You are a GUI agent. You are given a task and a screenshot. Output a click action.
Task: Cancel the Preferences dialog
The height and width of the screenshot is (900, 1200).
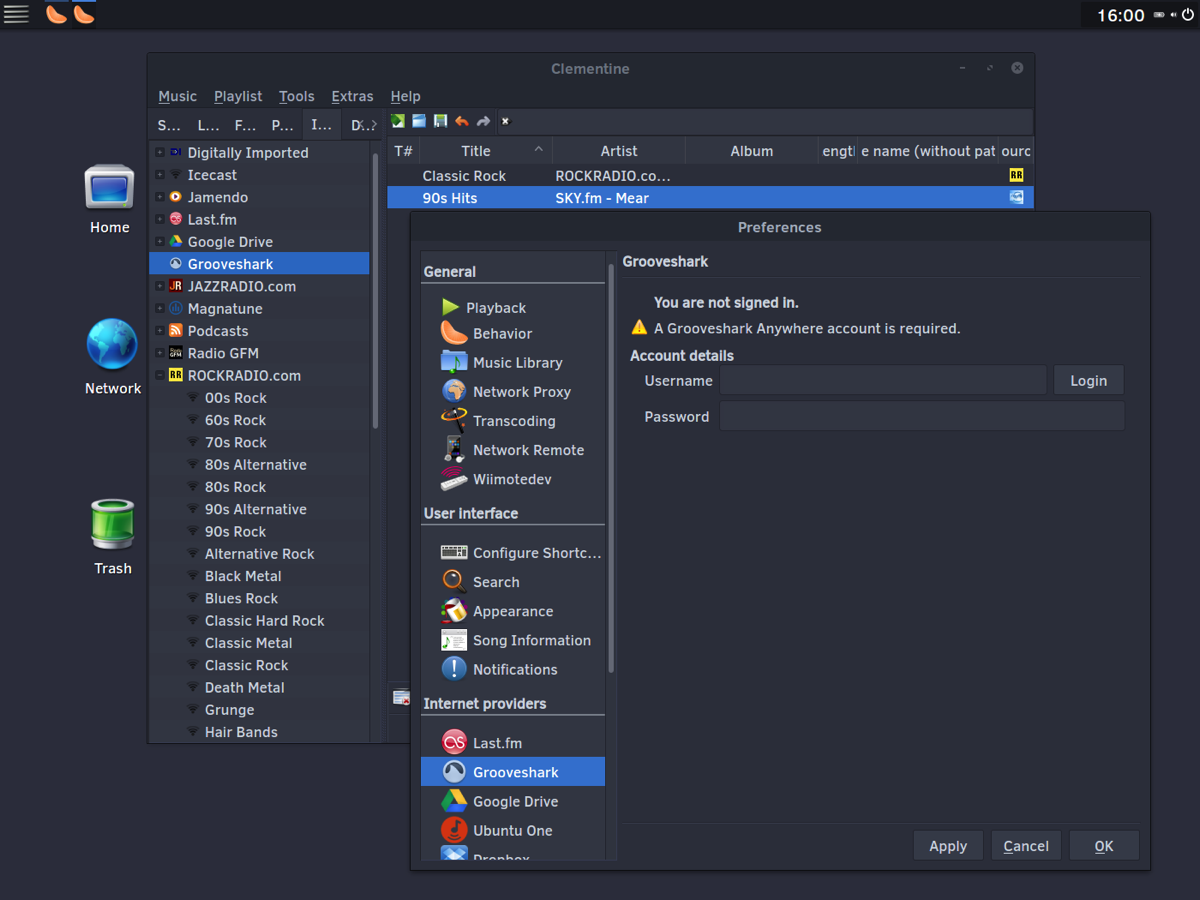(1026, 845)
